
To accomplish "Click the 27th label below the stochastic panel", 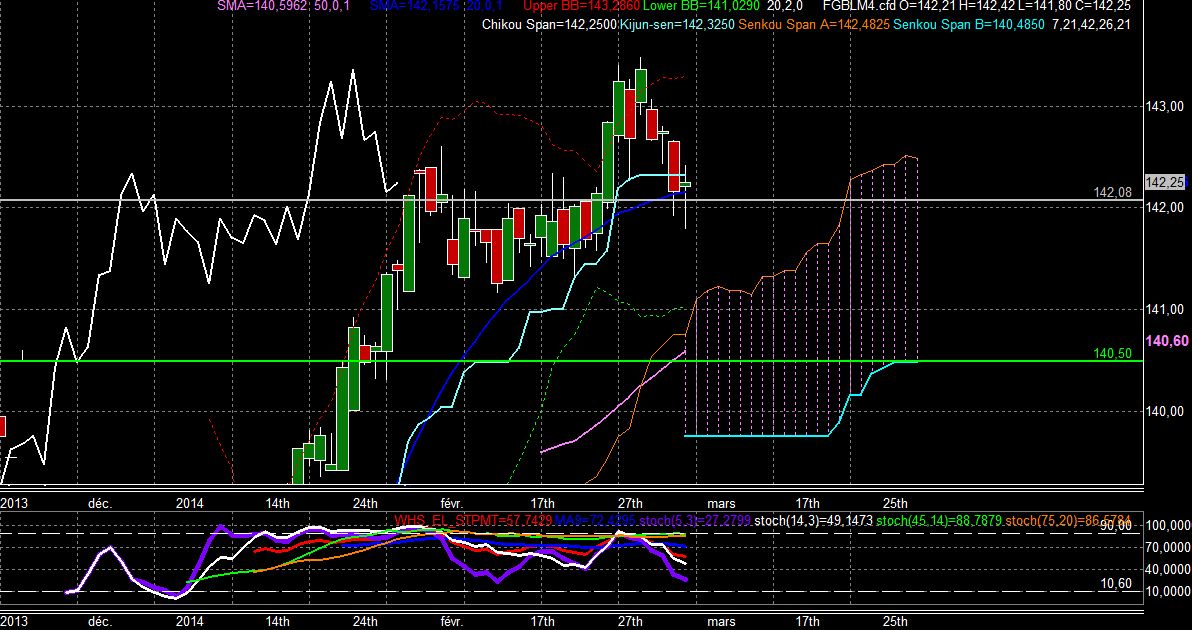I will tap(630, 621).
